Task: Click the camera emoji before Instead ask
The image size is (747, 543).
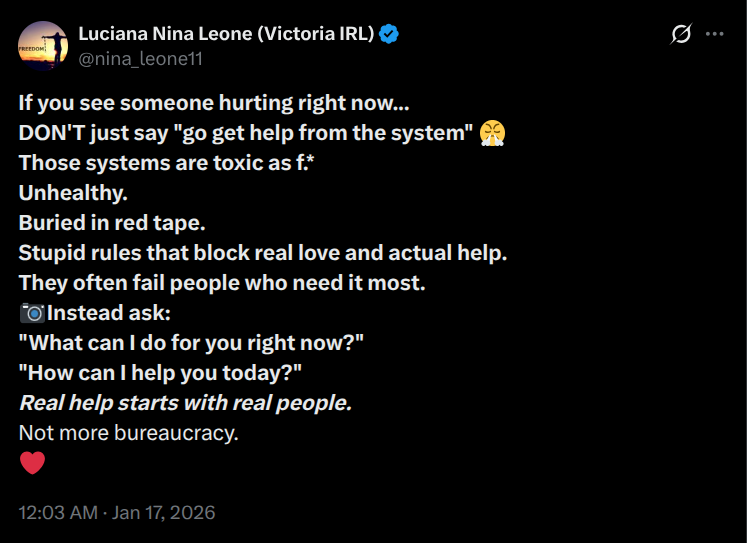Action: (32, 313)
